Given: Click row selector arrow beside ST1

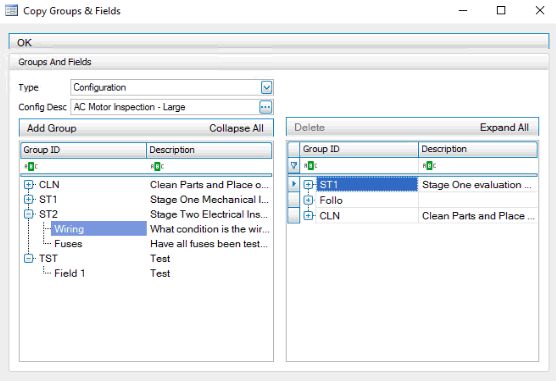Looking at the screenshot, I should click(294, 184).
